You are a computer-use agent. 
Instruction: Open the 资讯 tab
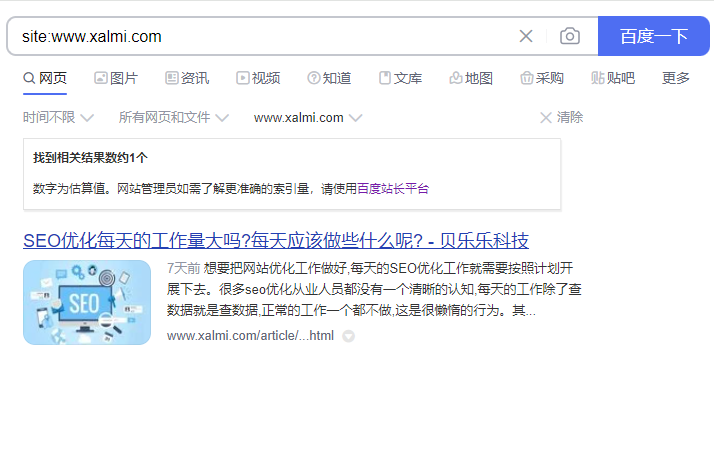tap(187, 78)
